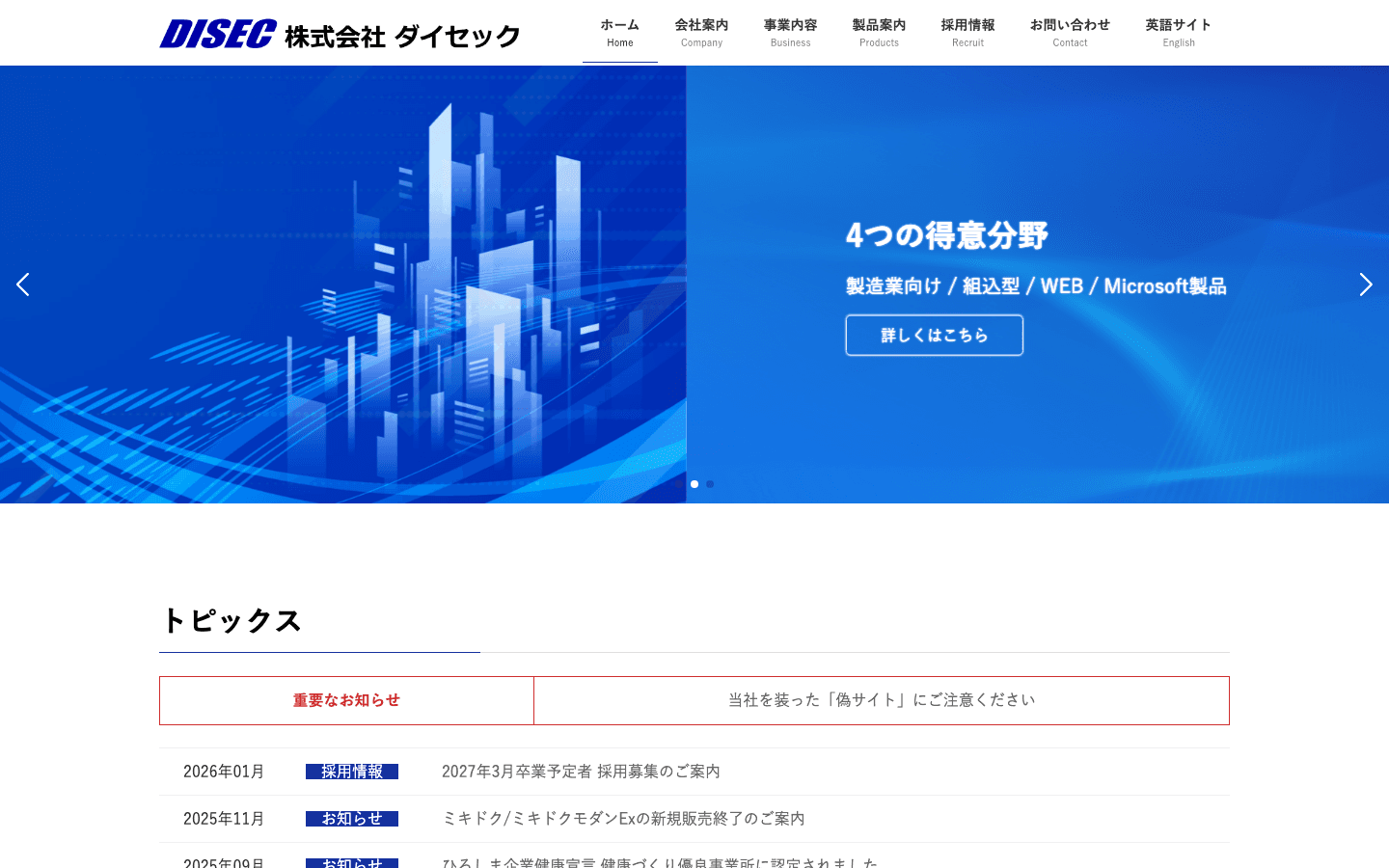The image size is (1389, 868).
Task: Click the DISEC company logo
Action: pos(340,35)
